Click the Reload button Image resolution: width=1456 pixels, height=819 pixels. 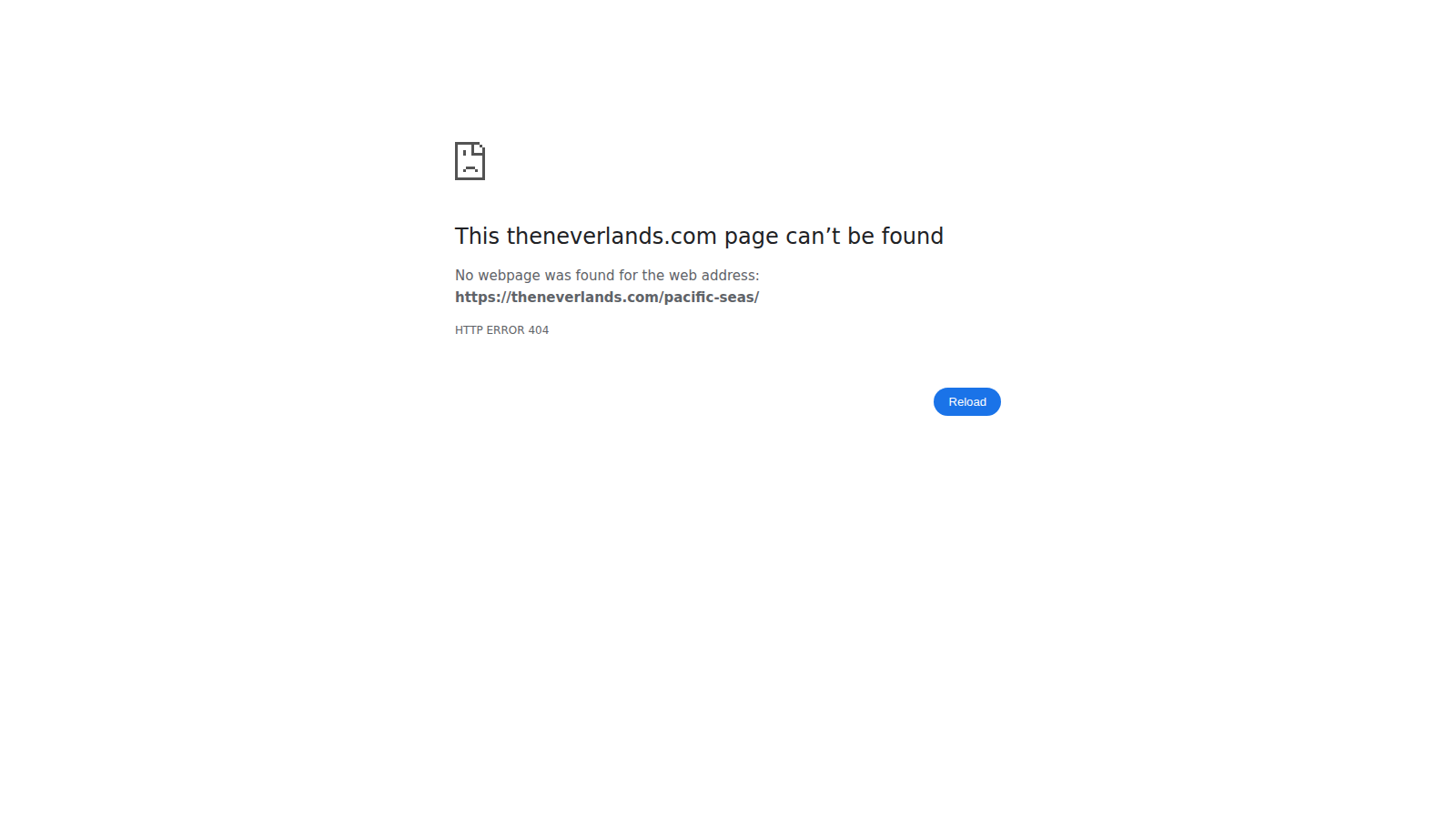point(966,401)
